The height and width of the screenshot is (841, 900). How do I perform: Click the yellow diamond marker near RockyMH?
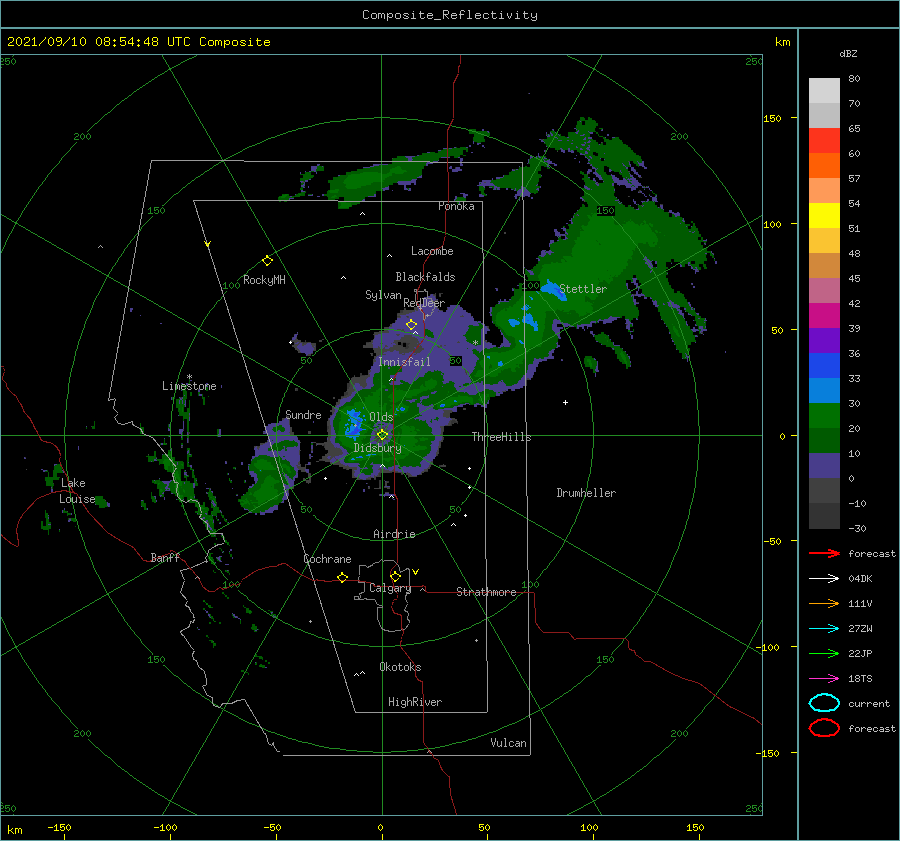267,261
